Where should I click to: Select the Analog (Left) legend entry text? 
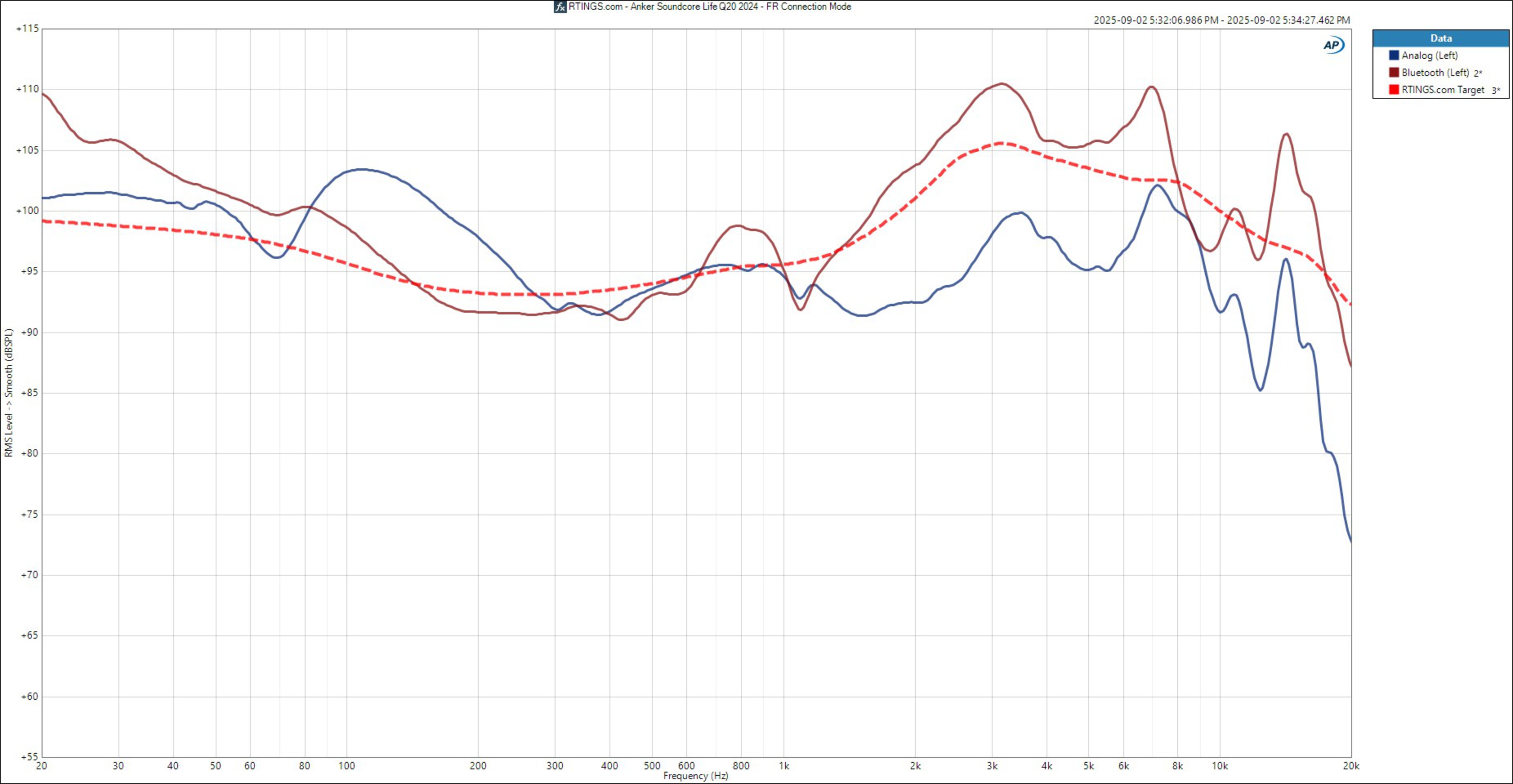pyautogui.click(x=1429, y=55)
